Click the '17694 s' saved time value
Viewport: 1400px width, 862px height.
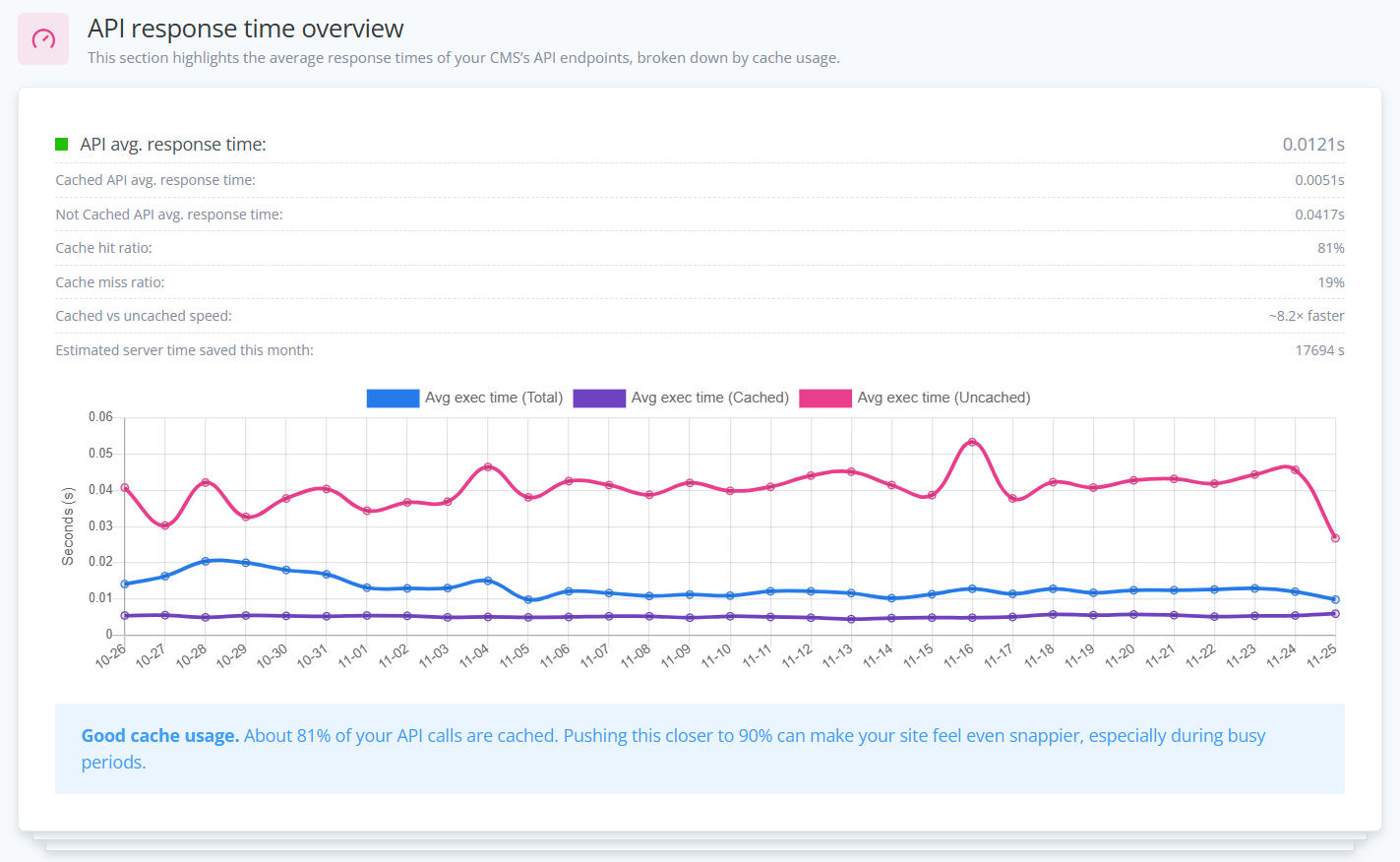click(1320, 350)
